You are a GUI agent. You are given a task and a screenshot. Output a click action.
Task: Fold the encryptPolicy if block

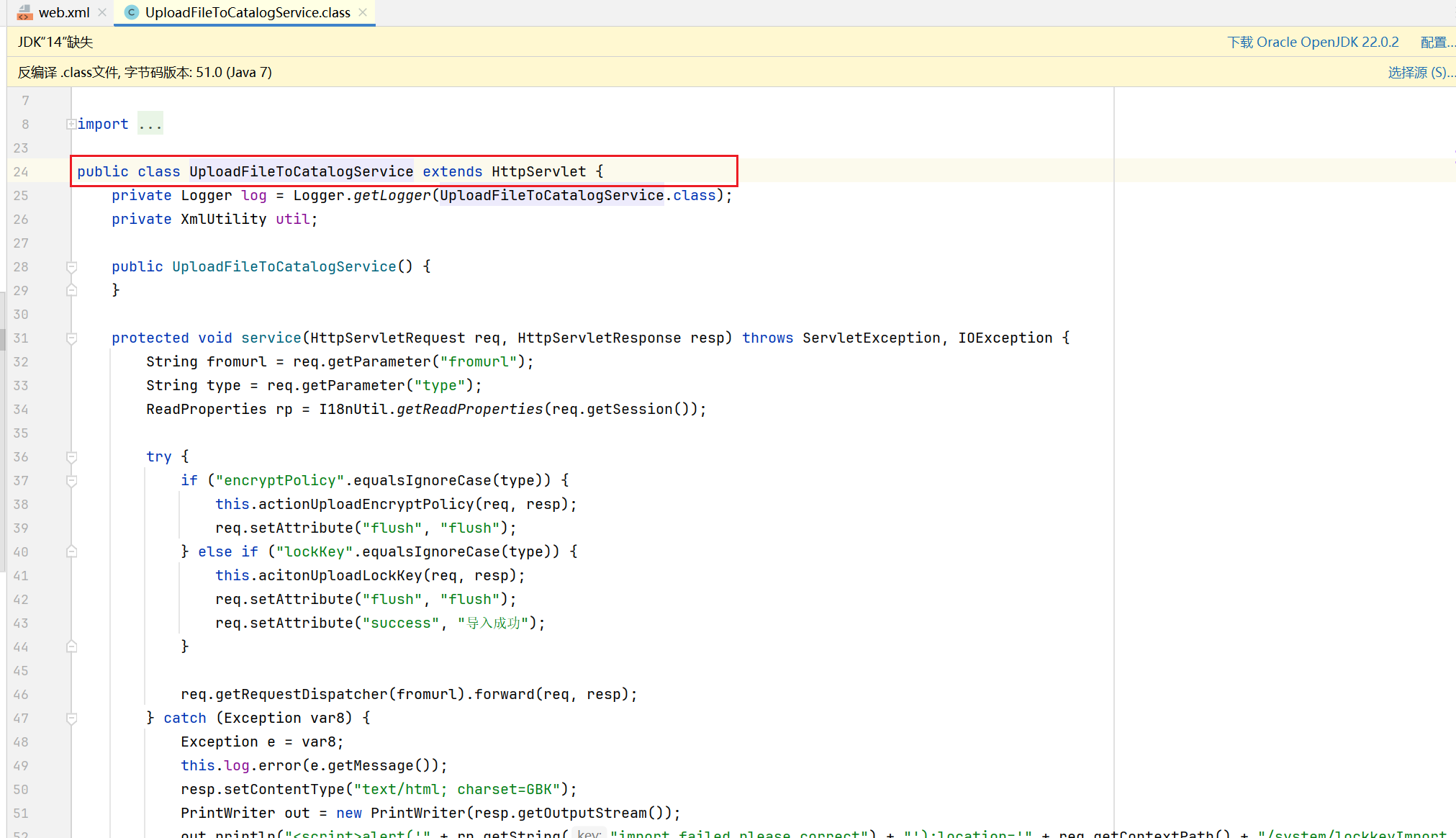coord(71,481)
